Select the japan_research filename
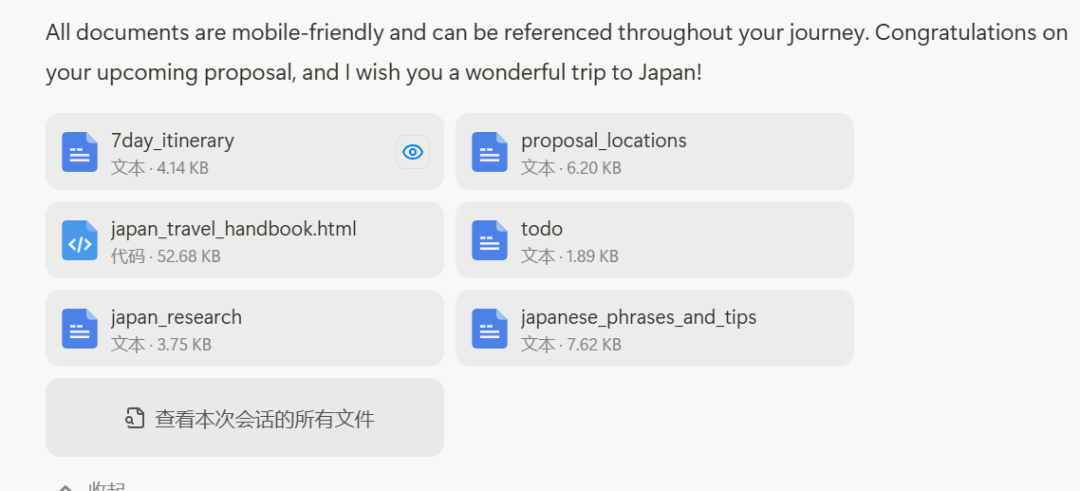Screen dimensions: 1080x491 pyautogui.click(x=176, y=317)
